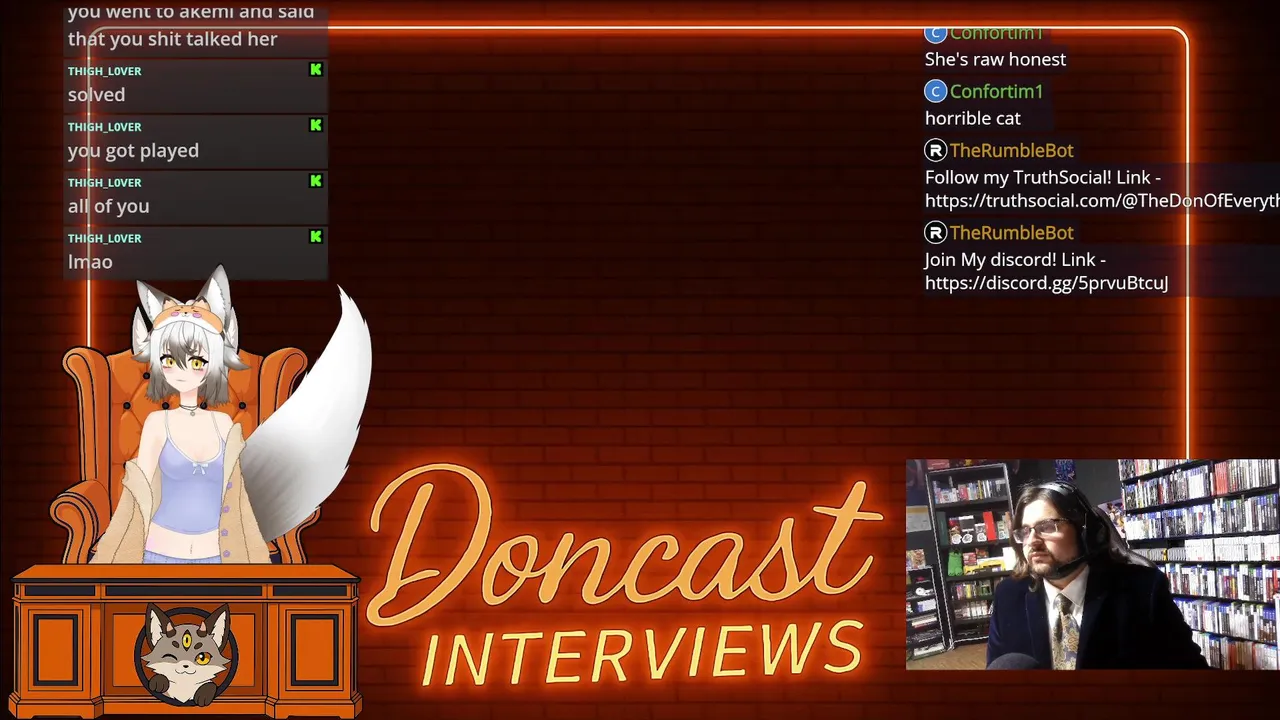Viewport: 1280px width, 720px height.
Task: Click the cat mascot logo on the desk
Action: coord(186,655)
